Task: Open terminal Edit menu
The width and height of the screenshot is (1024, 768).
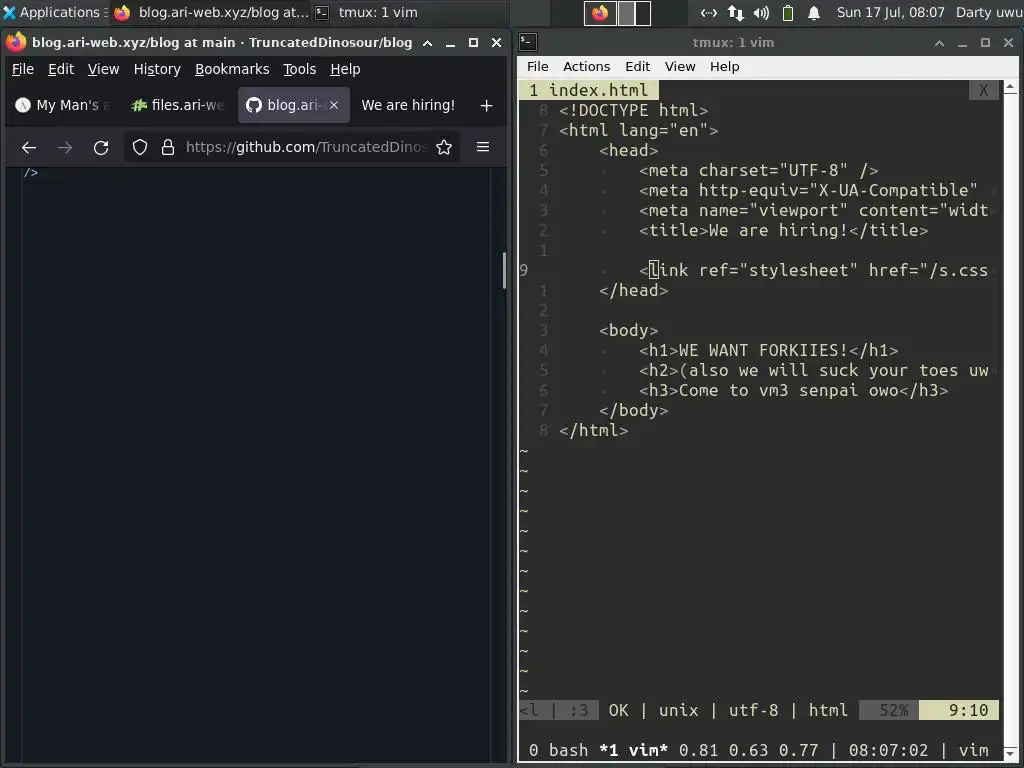Action: [x=637, y=67]
